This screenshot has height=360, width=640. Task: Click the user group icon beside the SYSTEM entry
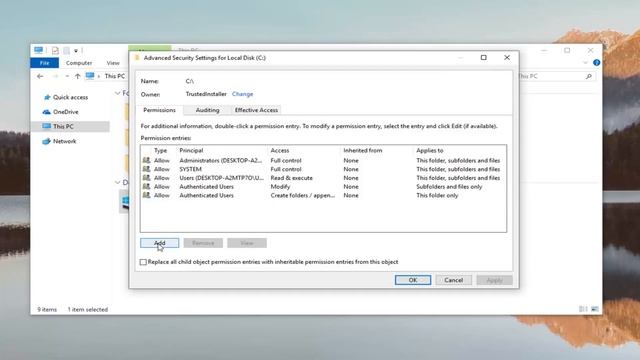click(x=146, y=169)
